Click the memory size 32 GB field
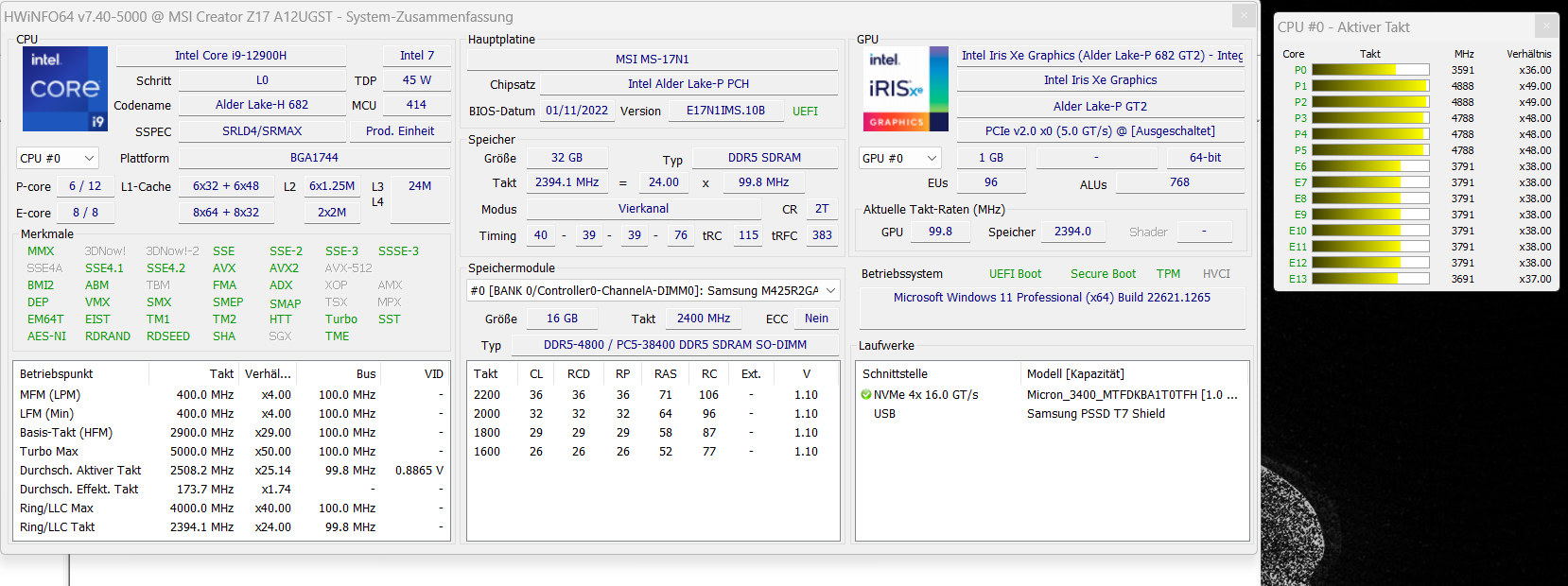This screenshot has height=586, width=1568. click(566, 158)
